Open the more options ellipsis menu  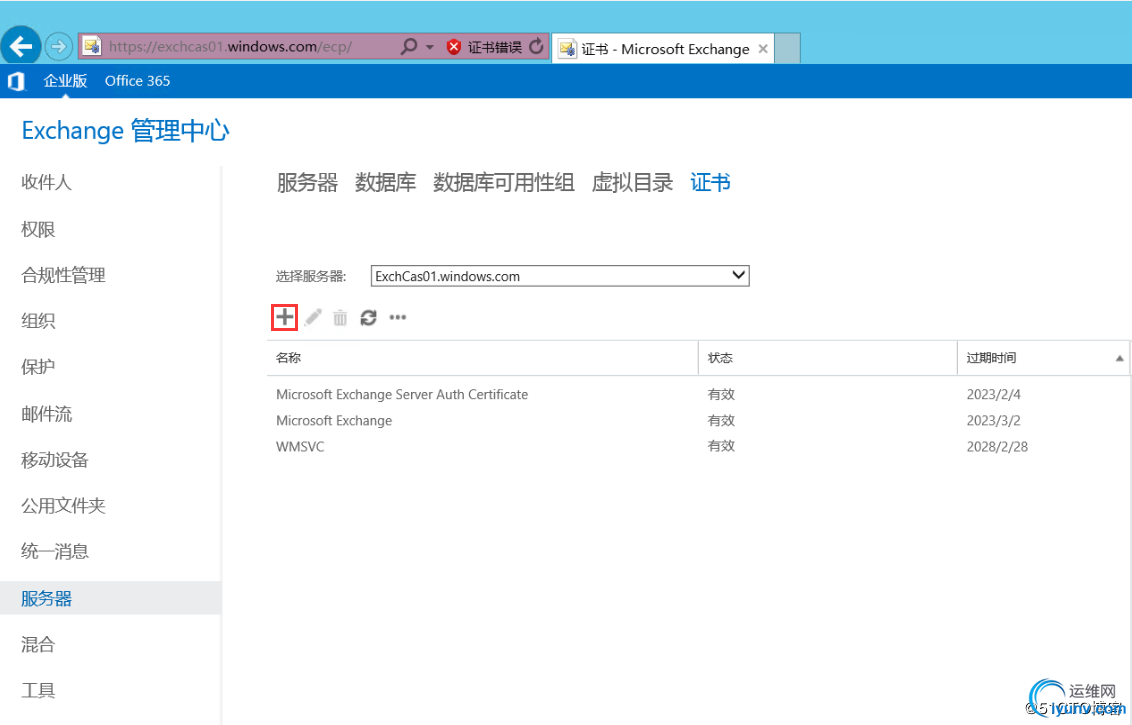tap(398, 317)
